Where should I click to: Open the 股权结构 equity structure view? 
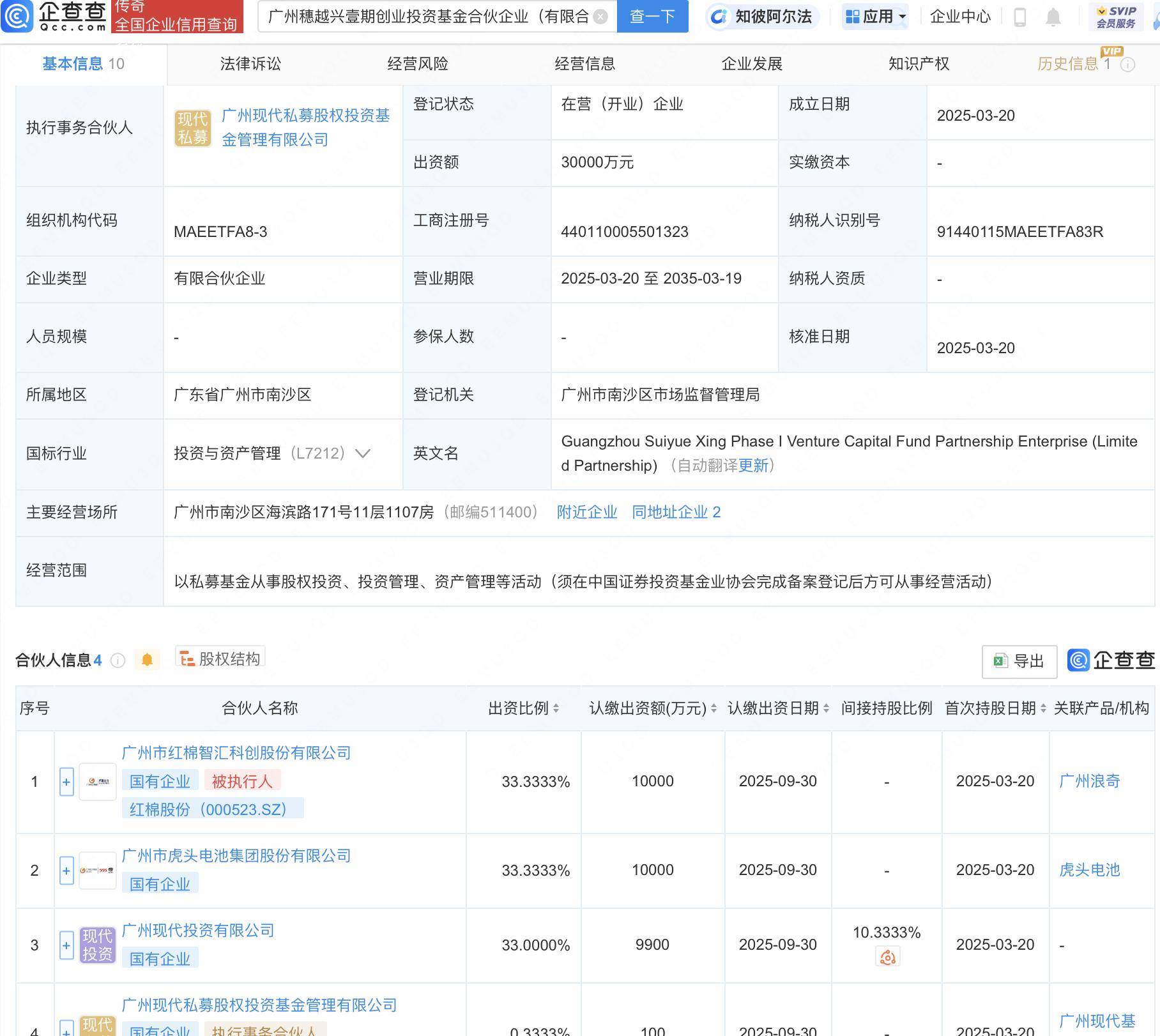tap(220, 657)
